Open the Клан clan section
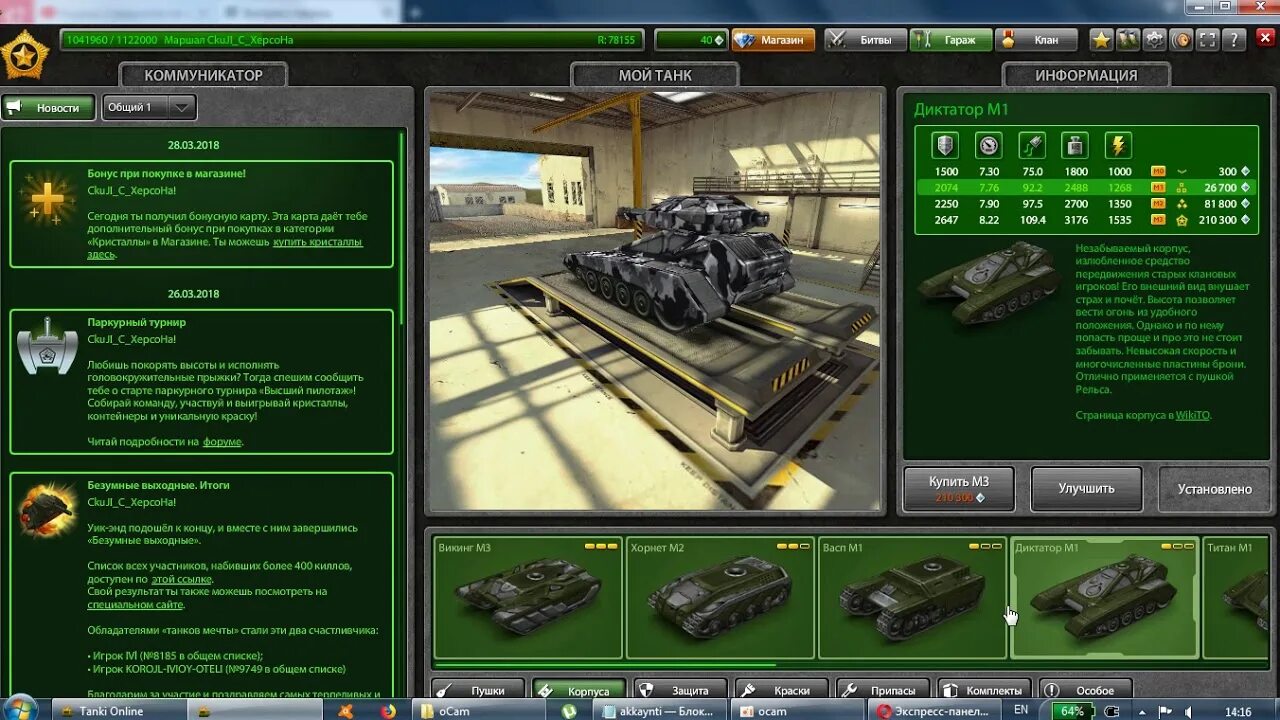1280x720 pixels. point(1037,40)
